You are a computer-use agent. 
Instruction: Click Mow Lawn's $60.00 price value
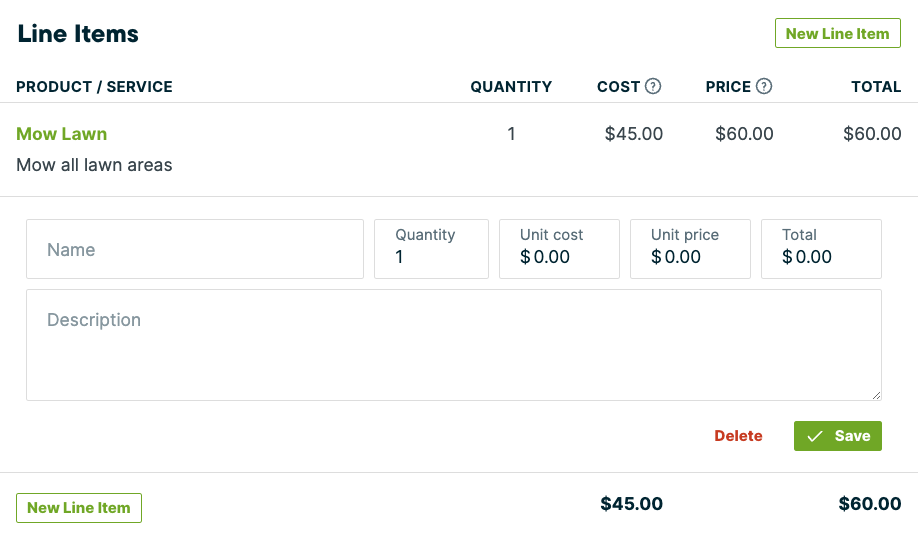click(x=745, y=134)
